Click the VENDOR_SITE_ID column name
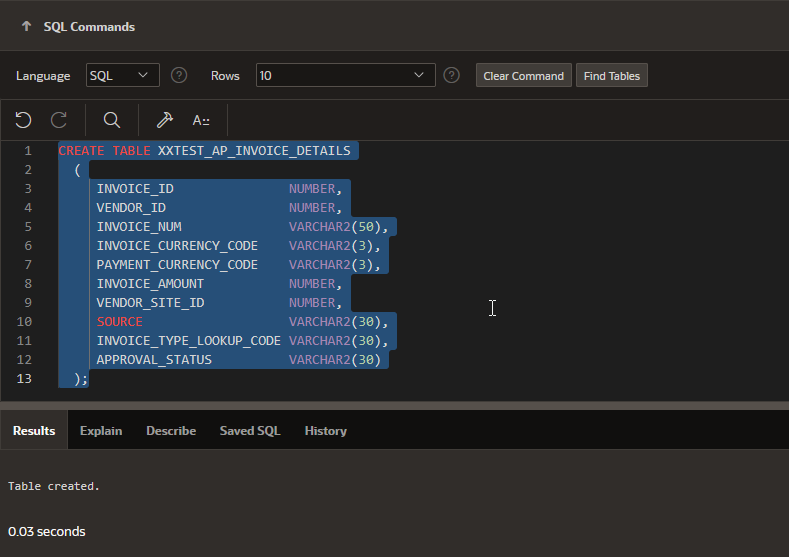789x557 pixels. point(150,303)
